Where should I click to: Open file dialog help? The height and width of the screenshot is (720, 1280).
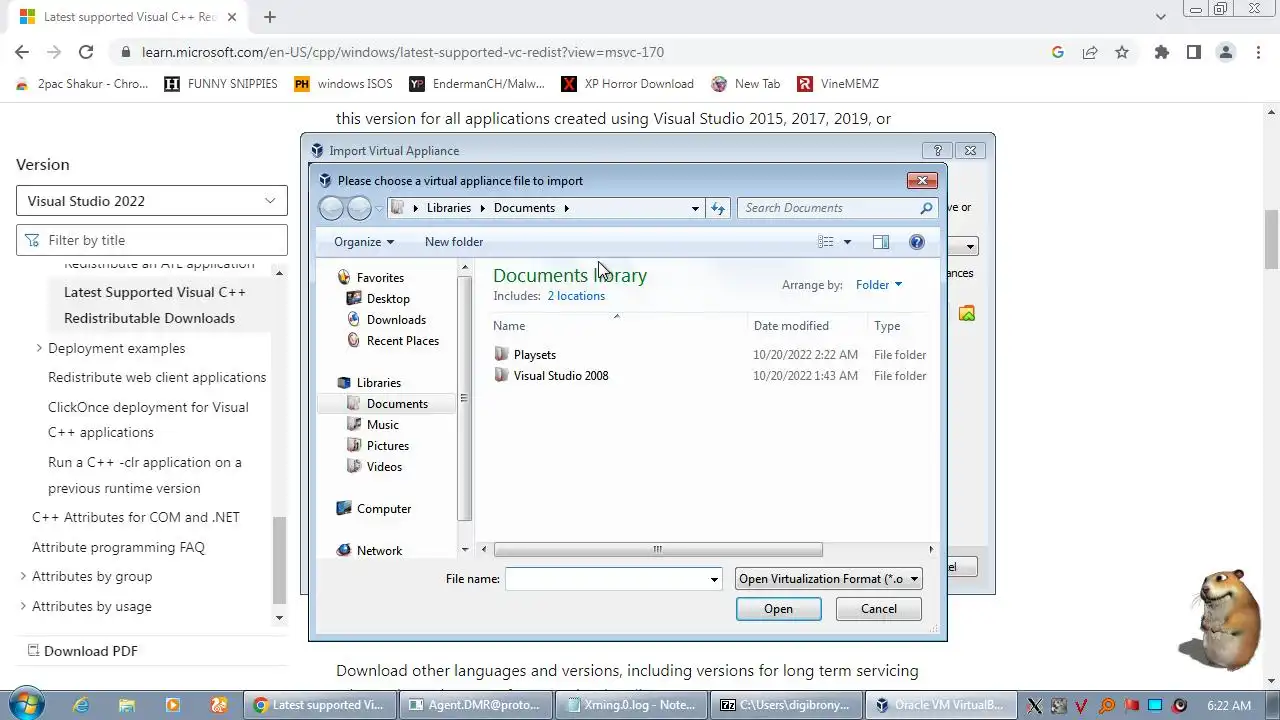917,242
